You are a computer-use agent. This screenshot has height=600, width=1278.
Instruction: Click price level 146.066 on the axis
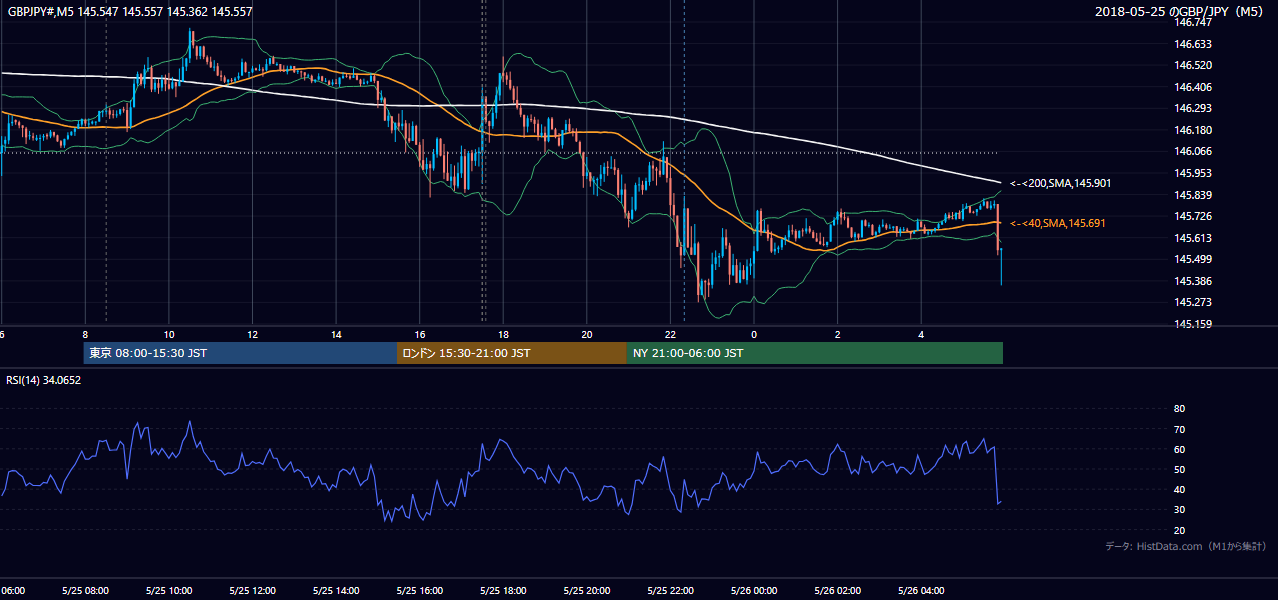click(x=1194, y=151)
